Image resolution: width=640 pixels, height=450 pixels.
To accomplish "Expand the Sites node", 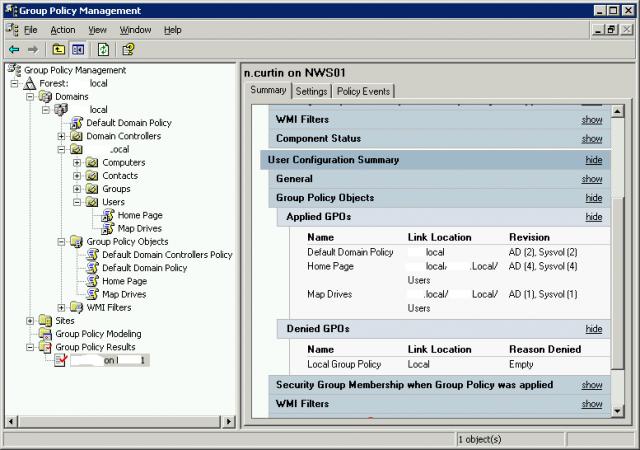I will pyautogui.click(x=30, y=321).
